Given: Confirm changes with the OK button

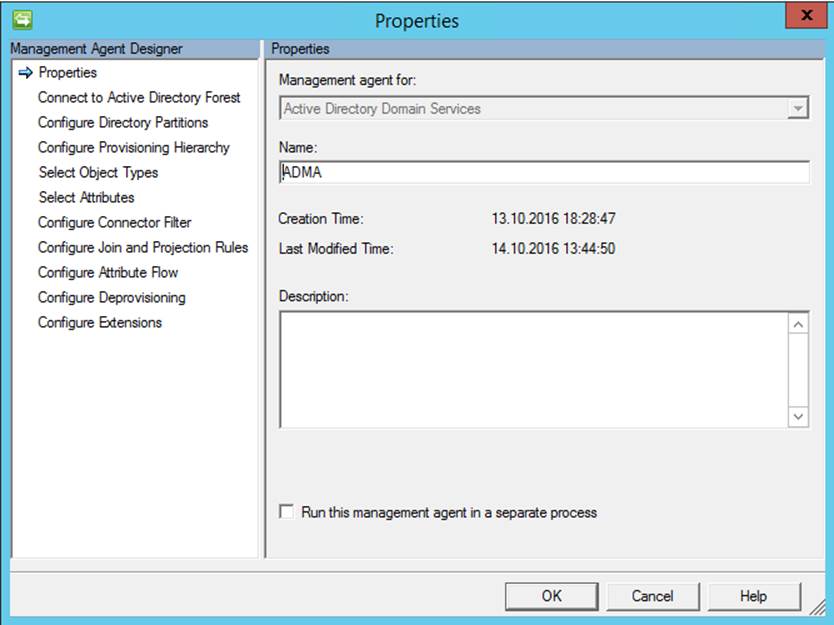Looking at the screenshot, I should pyautogui.click(x=551, y=595).
